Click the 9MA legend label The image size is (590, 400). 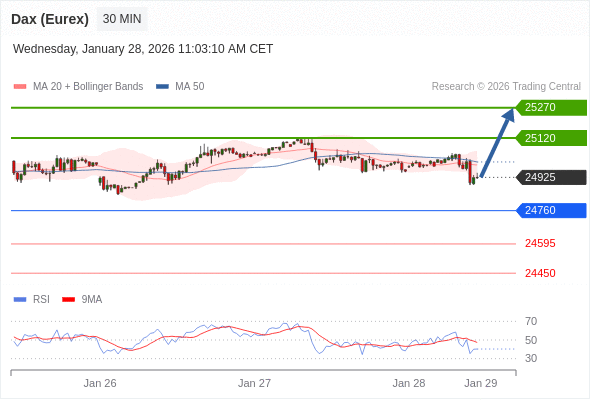(x=92, y=300)
